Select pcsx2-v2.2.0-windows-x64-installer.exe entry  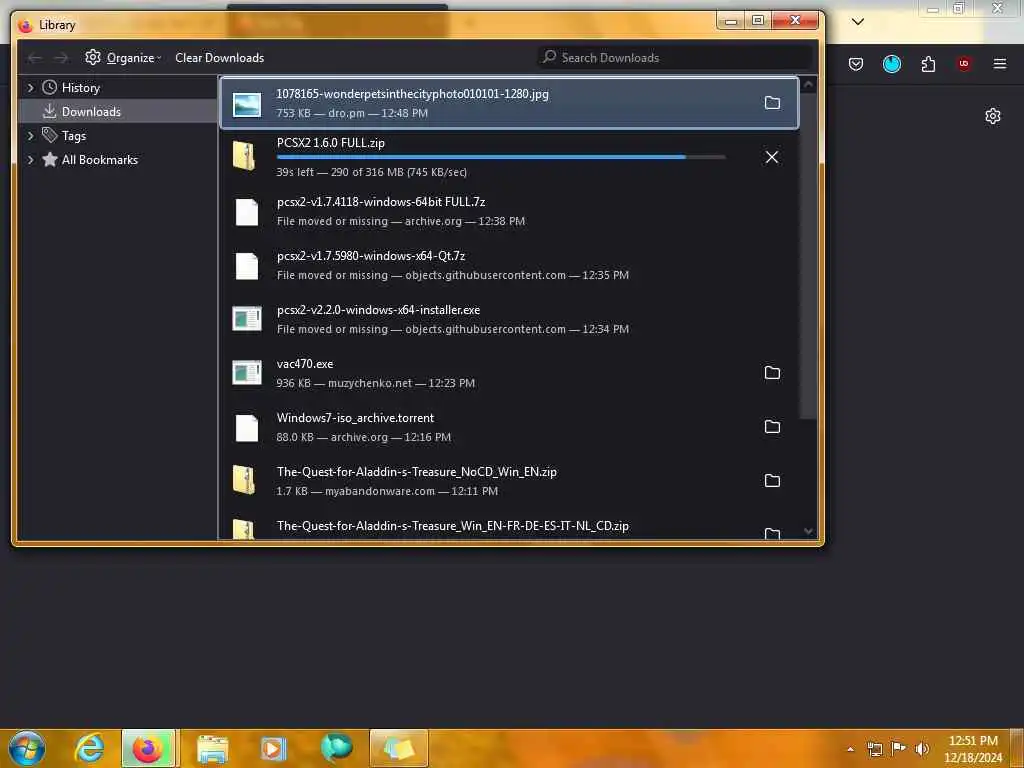click(509, 319)
